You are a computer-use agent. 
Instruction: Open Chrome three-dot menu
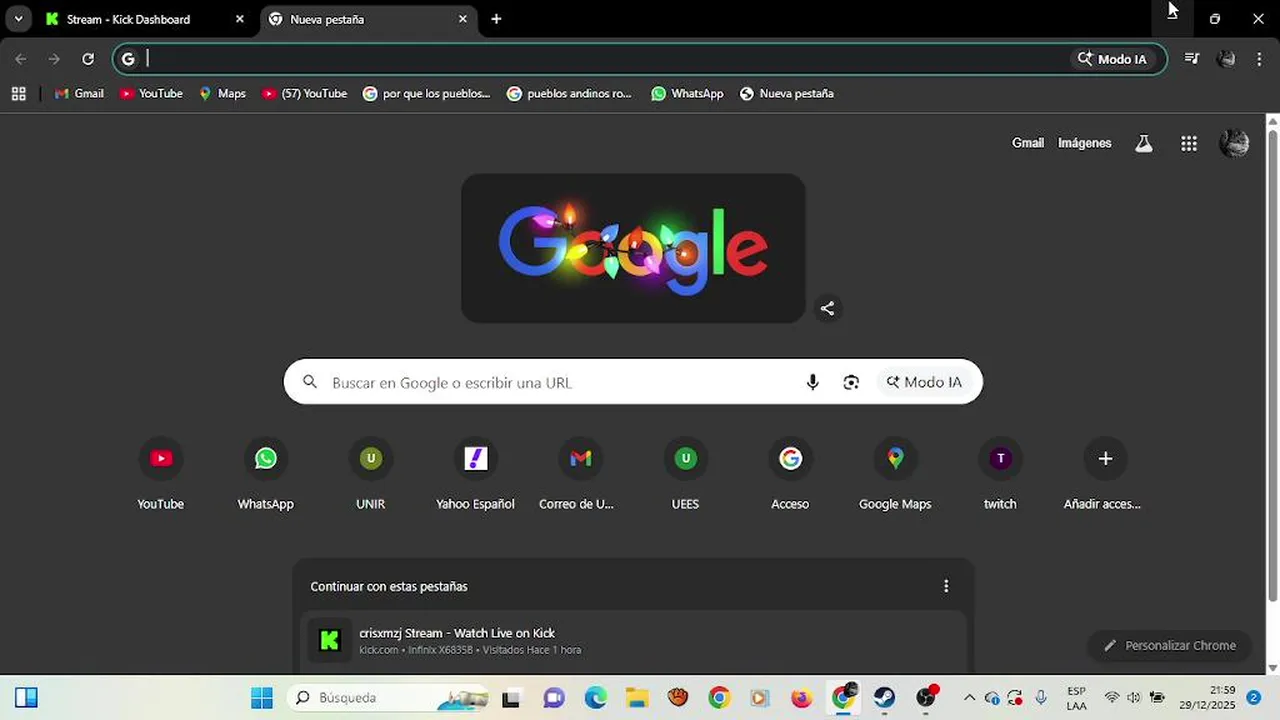point(1259,59)
